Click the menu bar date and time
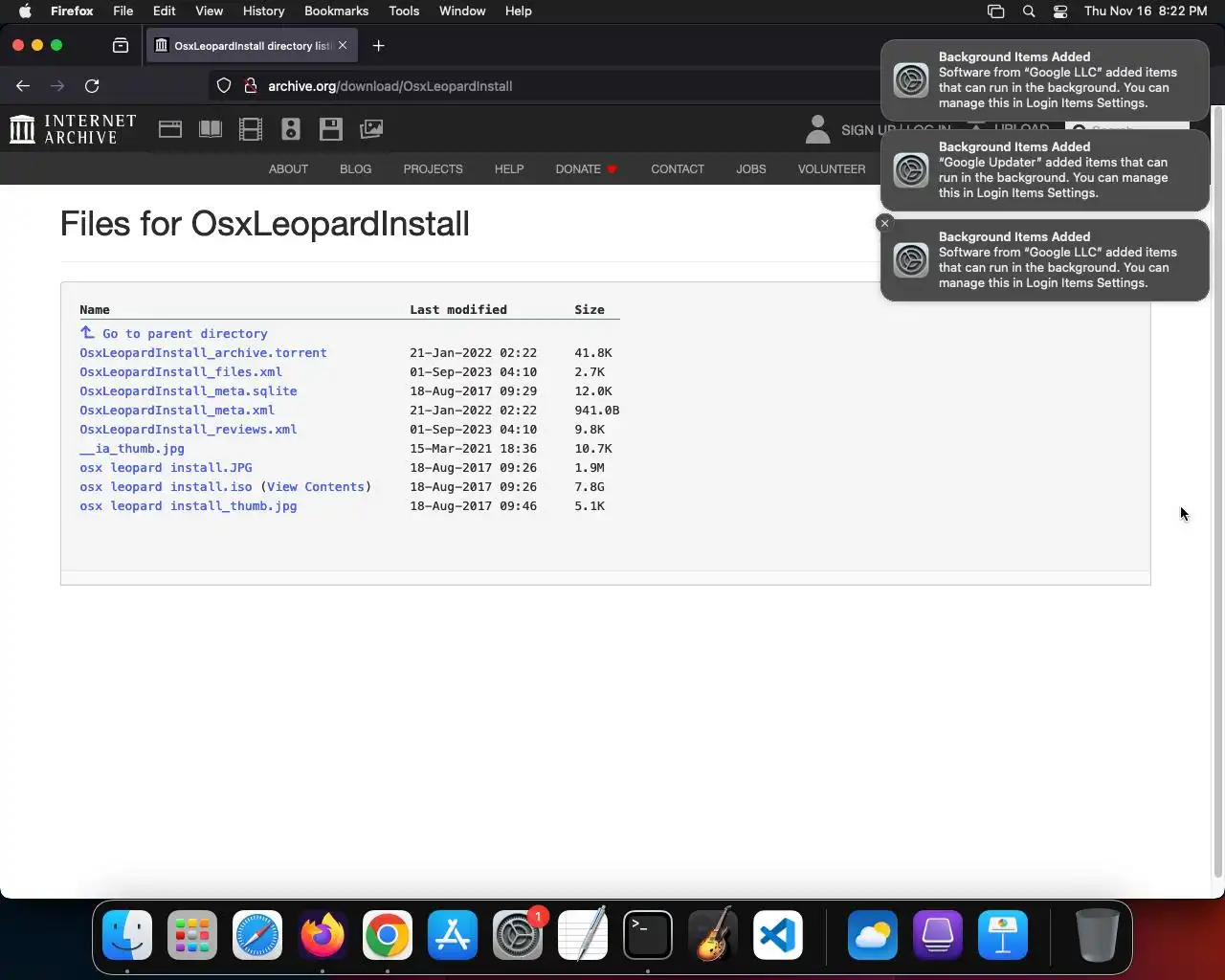 1146,11
